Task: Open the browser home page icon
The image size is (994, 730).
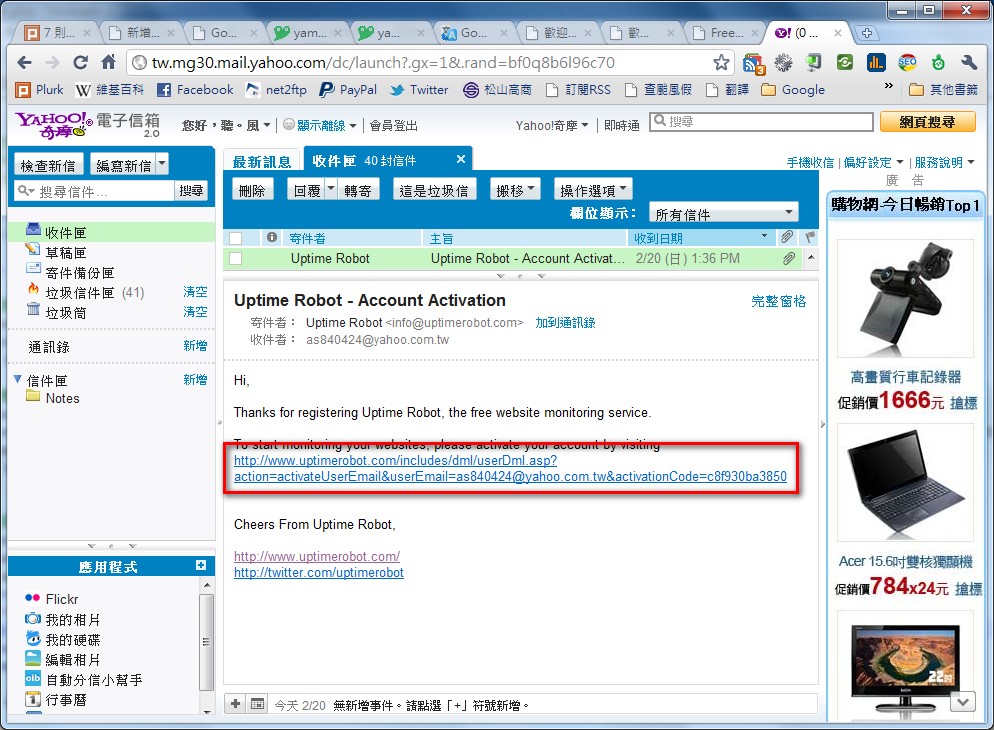Action: (109, 62)
